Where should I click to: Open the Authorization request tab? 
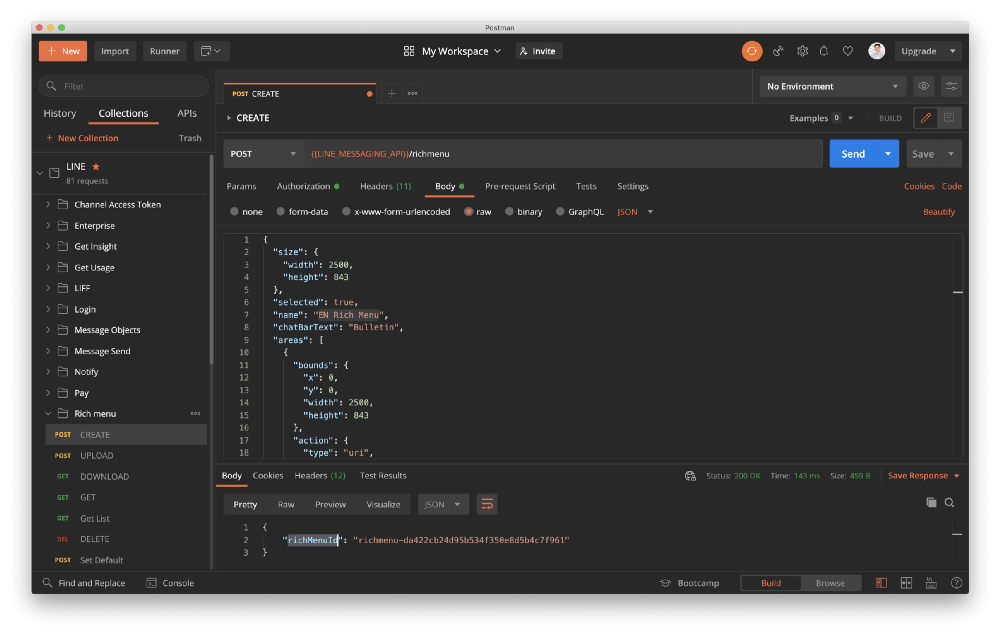[308, 186]
